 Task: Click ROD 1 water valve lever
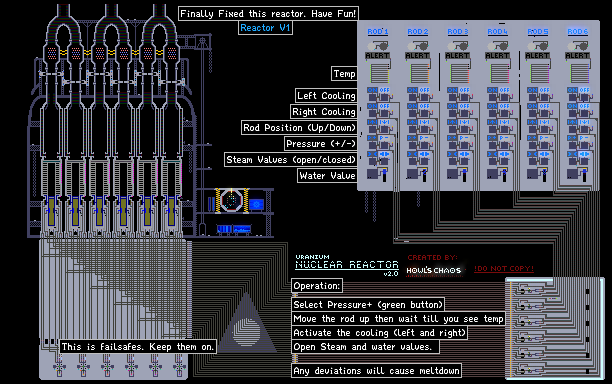coord(384,174)
